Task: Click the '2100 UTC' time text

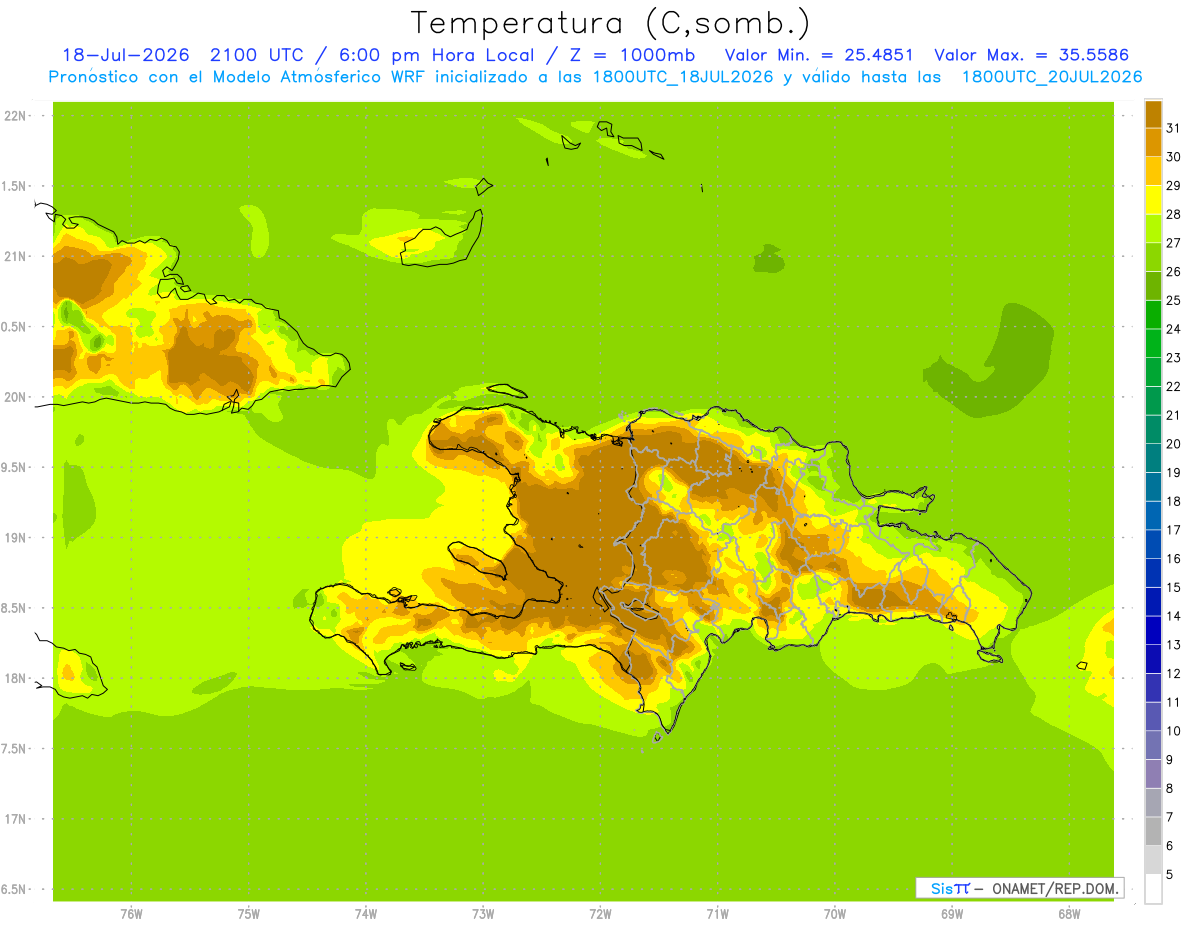Action: click(x=257, y=55)
